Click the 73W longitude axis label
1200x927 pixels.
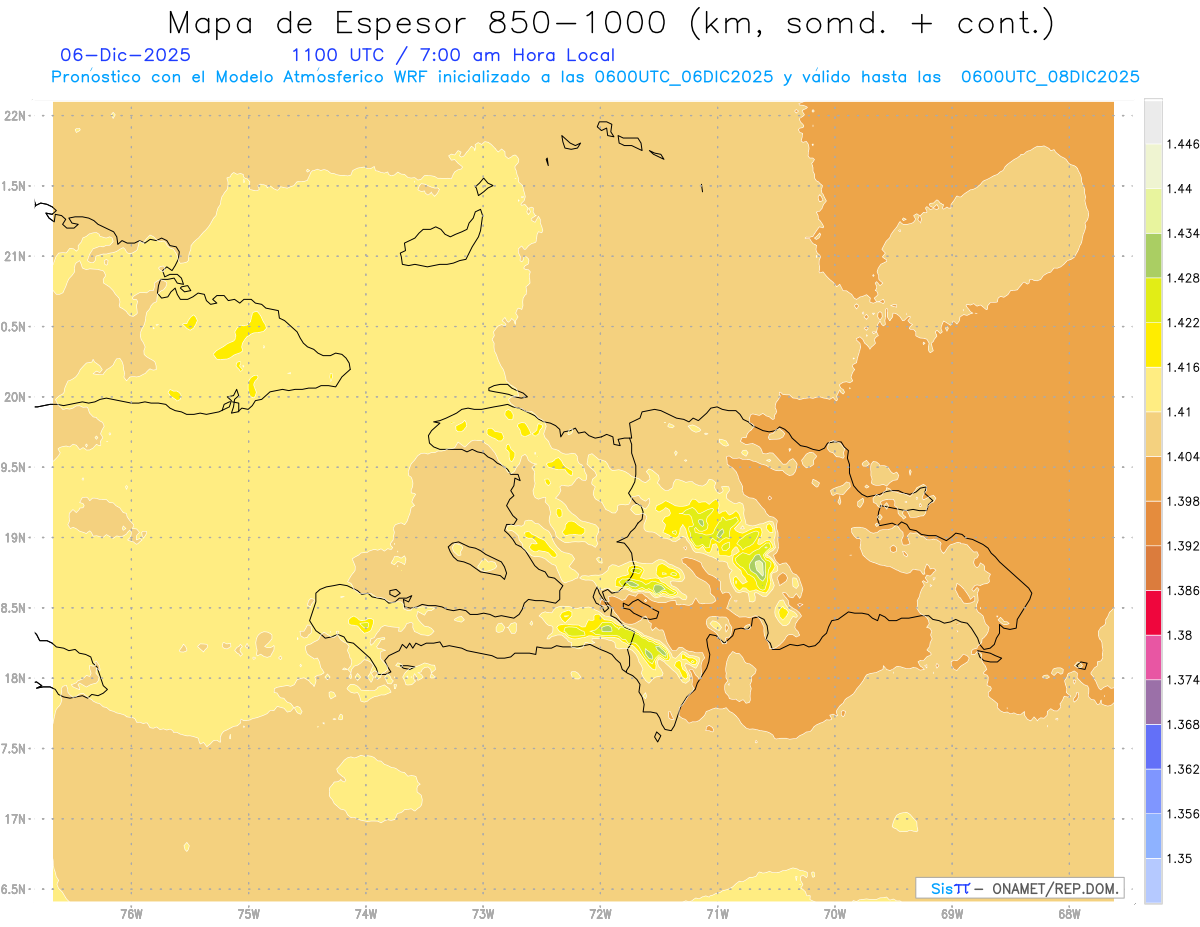pos(483,914)
